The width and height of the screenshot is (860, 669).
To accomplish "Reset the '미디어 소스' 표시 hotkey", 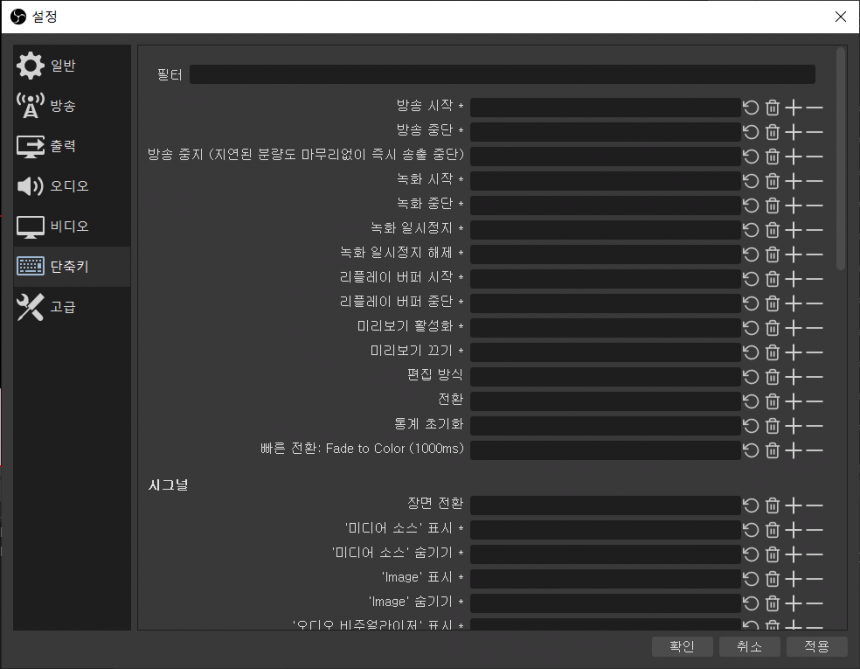I will pos(751,529).
